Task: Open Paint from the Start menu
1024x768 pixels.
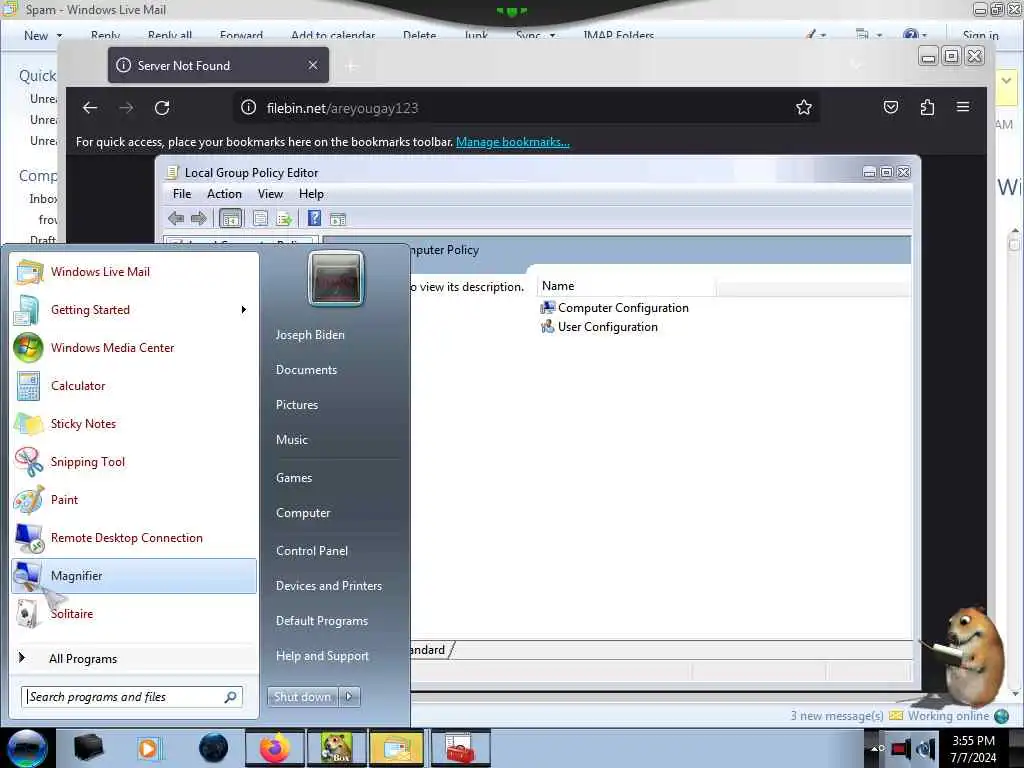Action: (134, 500)
